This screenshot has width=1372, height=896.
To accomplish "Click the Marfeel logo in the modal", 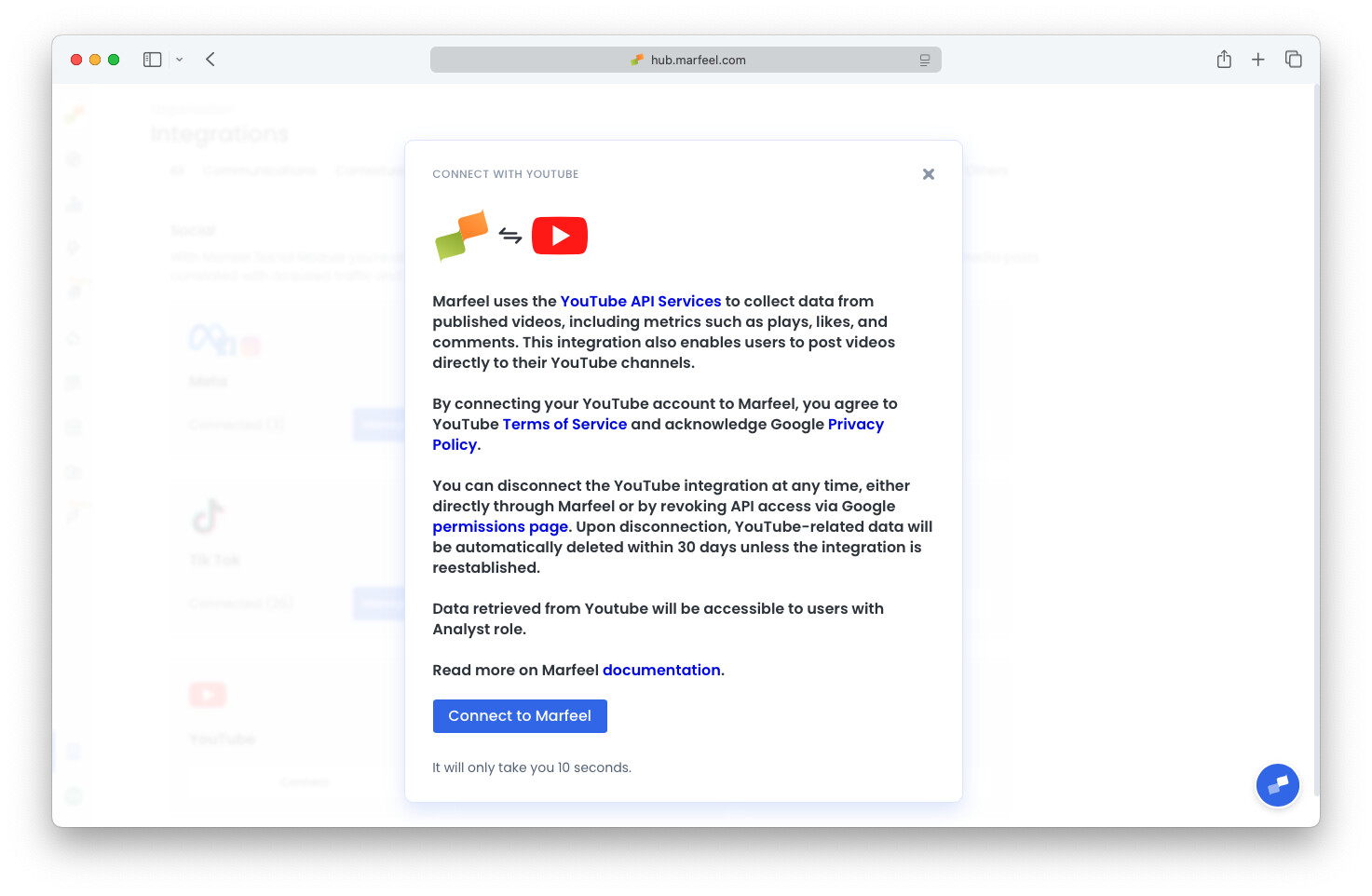I will [x=461, y=235].
